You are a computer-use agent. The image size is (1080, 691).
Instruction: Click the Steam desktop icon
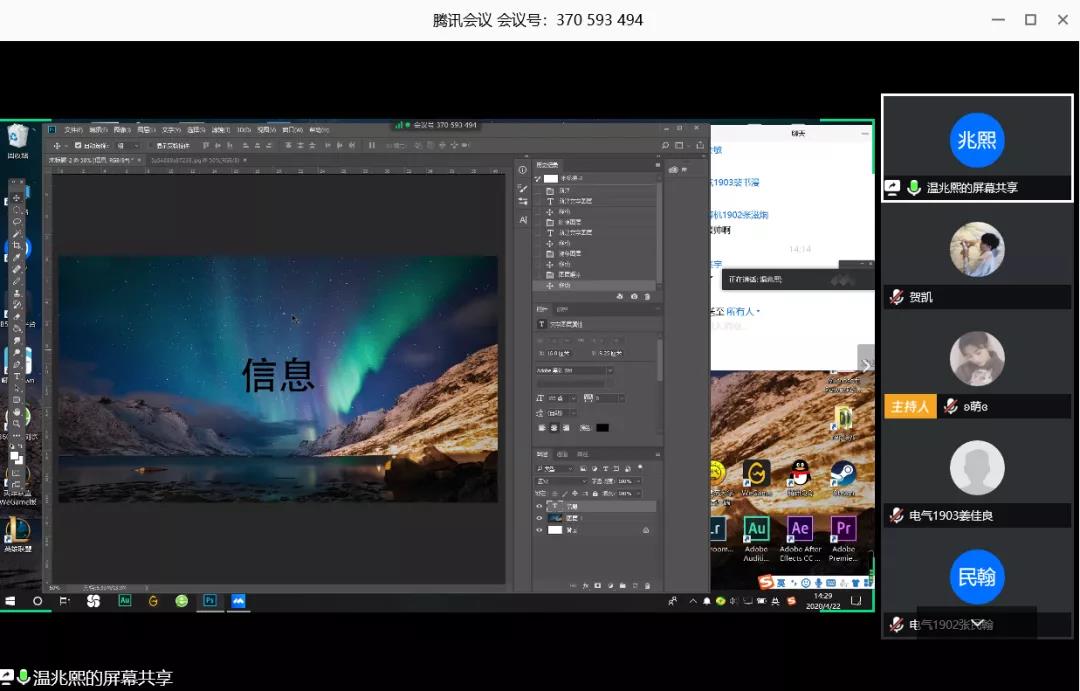843,474
